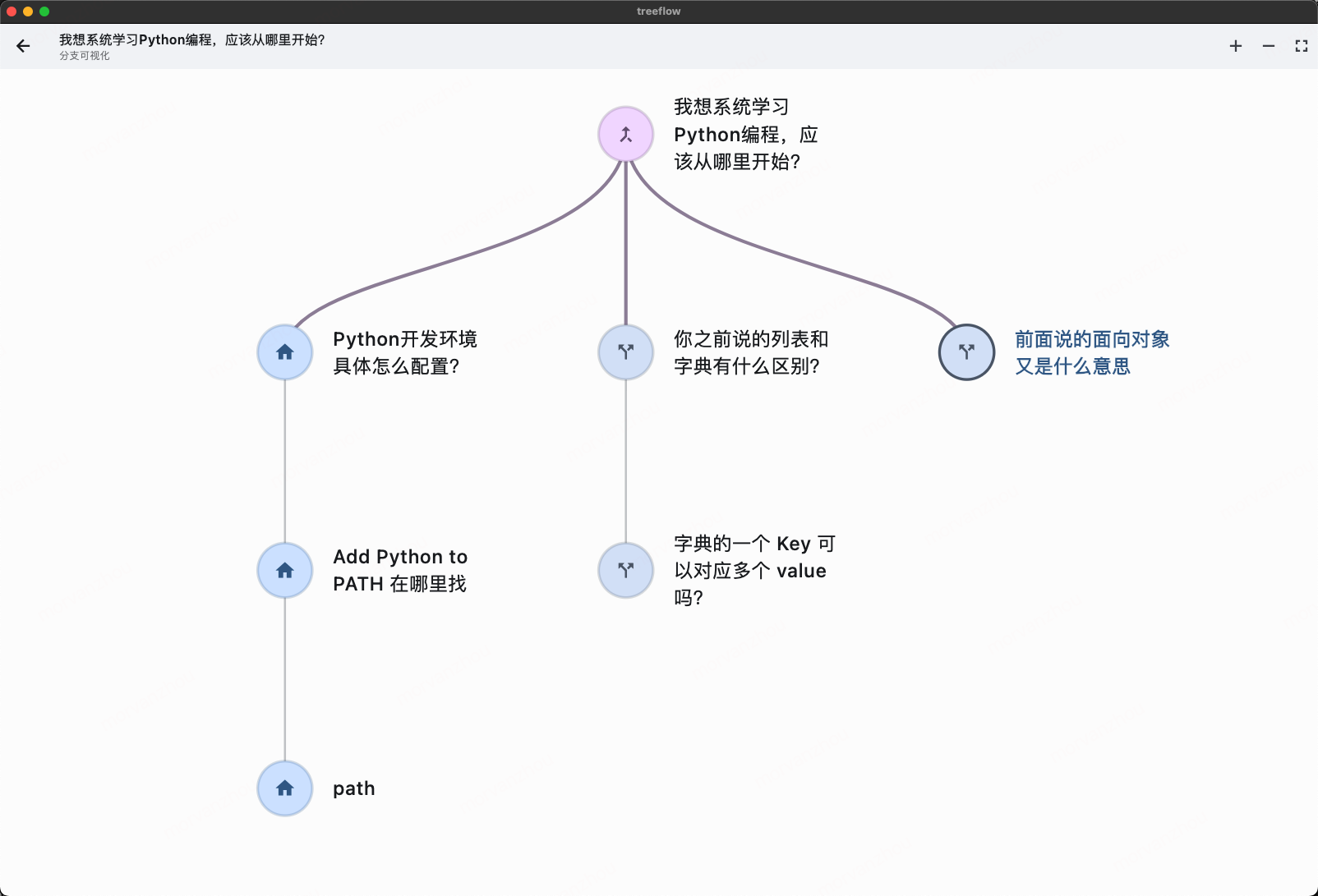
Task: Select the home icon beside Python开发环境 node
Action: pos(284,352)
